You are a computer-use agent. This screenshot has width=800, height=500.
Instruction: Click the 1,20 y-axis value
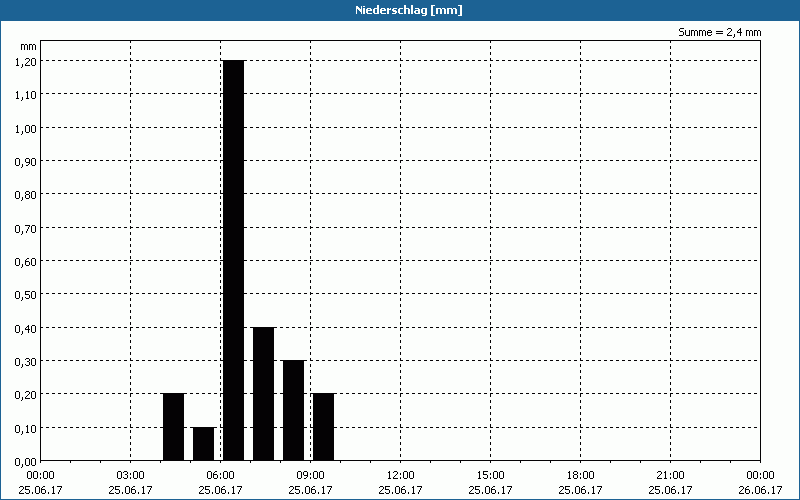(x=26, y=61)
